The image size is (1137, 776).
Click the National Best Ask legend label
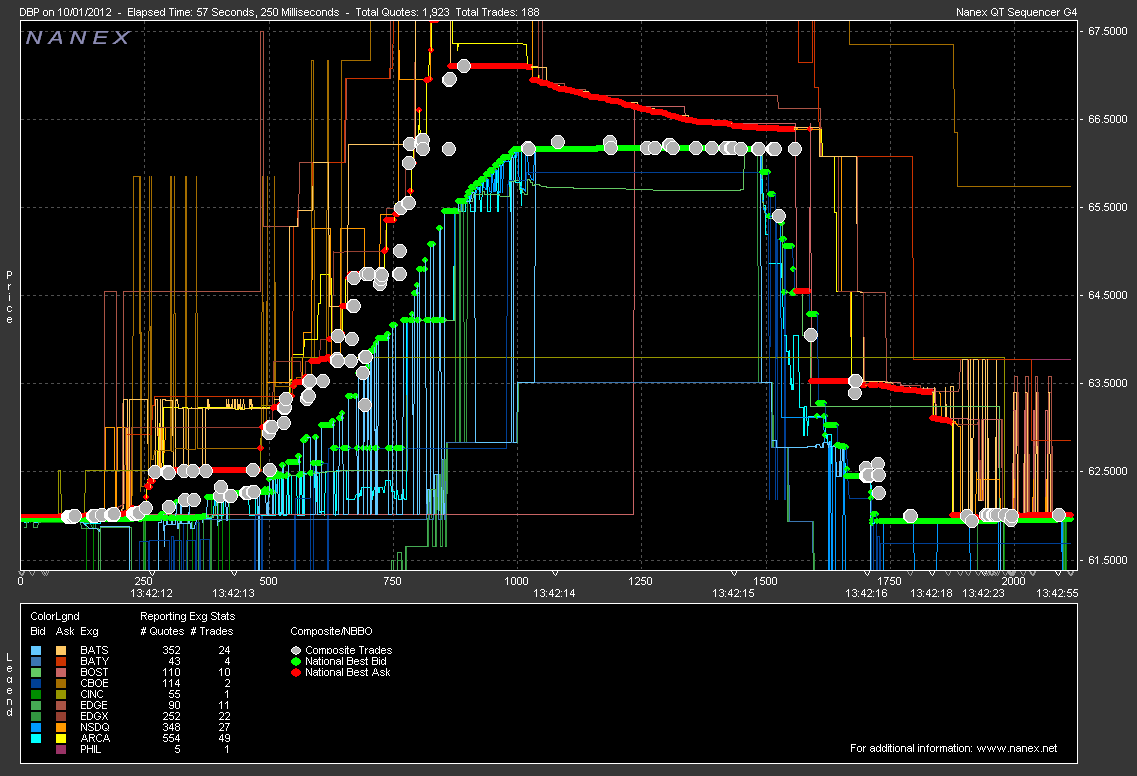[x=347, y=672]
